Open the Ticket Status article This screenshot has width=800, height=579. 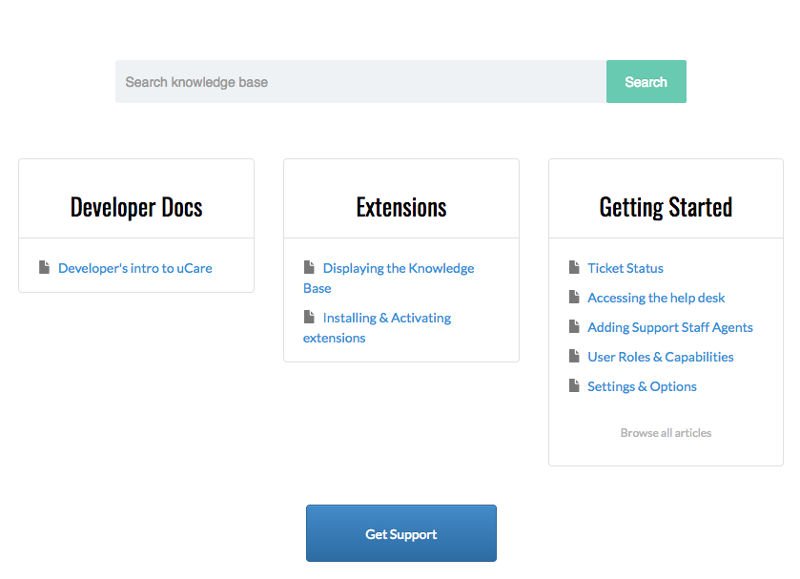[x=625, y=268]
